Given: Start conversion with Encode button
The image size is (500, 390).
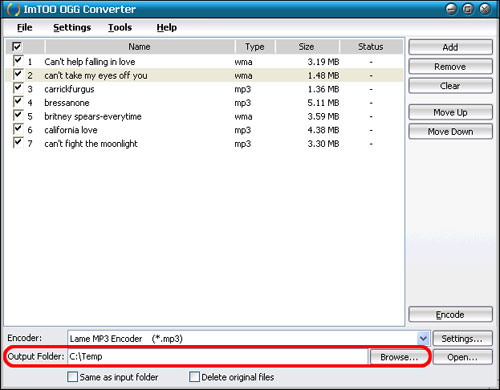Looking at the screenshot, I should pyautogui.click(x=450, y=315).
